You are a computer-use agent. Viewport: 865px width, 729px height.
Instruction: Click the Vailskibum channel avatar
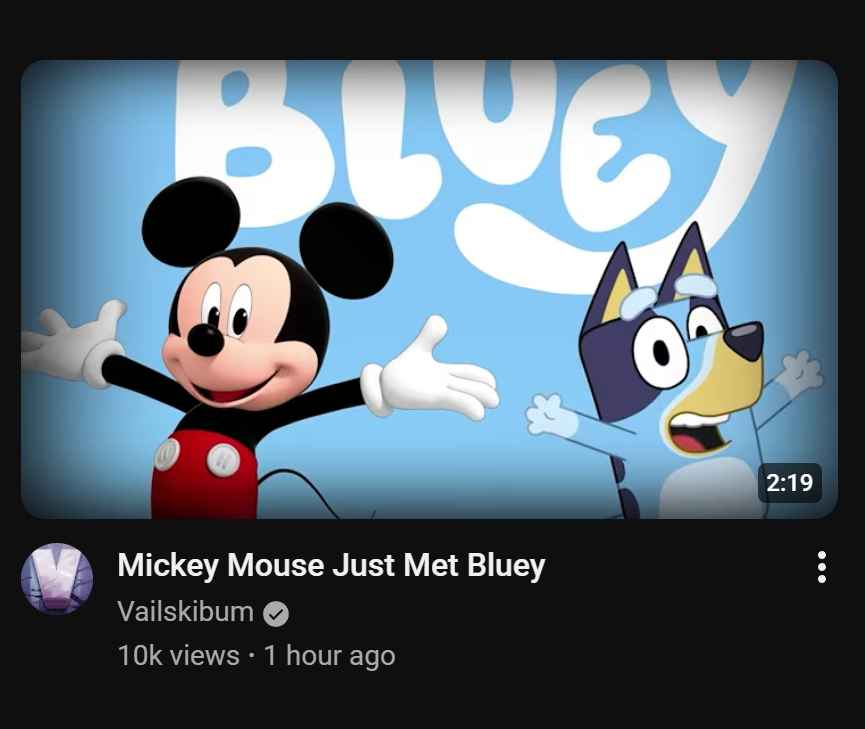click(57, 578)
